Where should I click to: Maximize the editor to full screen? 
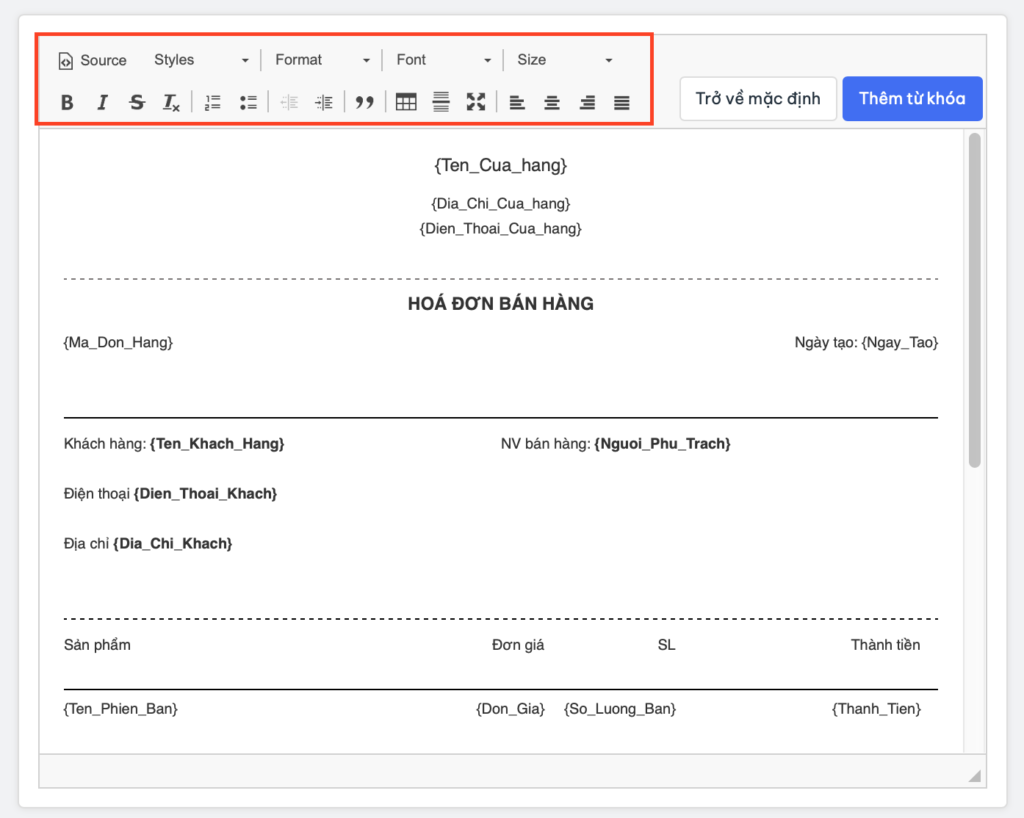click(476, 102)
